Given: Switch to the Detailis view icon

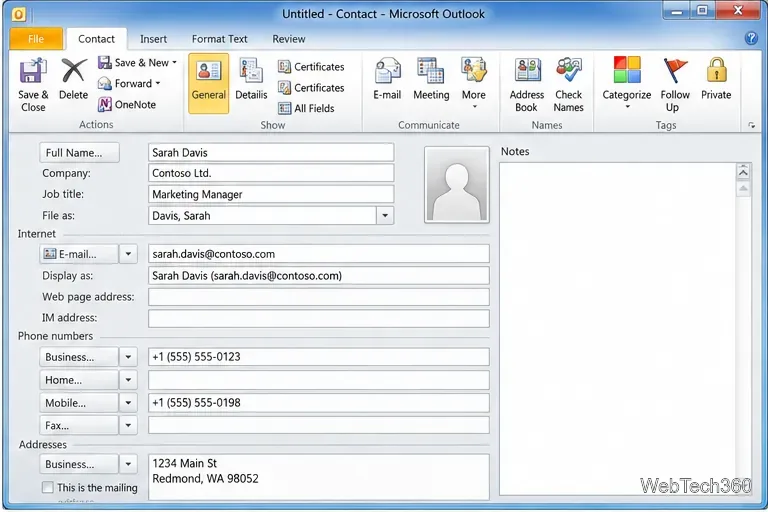Looking at the screenshot, I should (x=251, y=70).
